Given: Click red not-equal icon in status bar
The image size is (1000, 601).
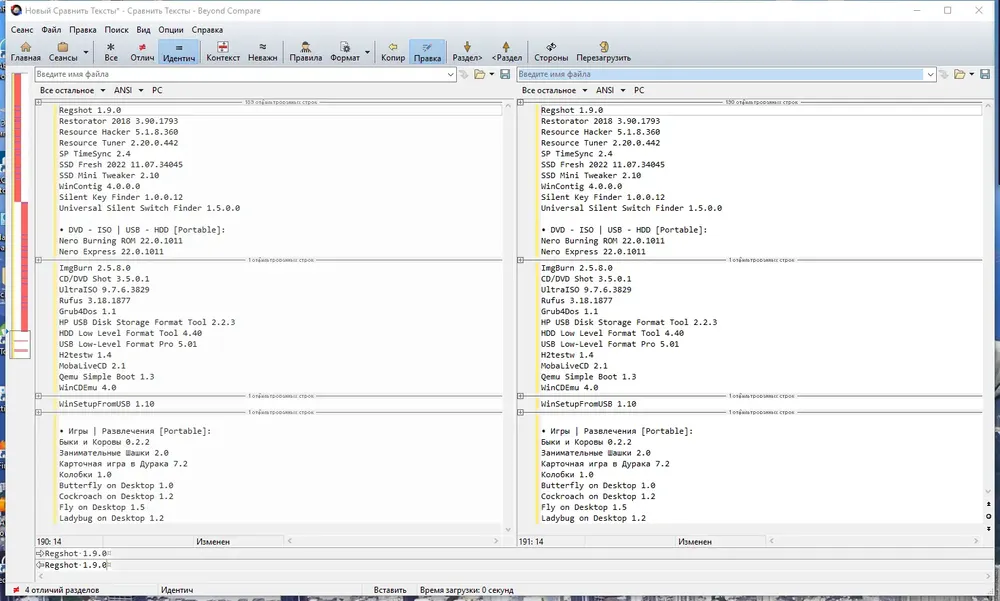Looking at the screenshot, I should coord(16,590).
